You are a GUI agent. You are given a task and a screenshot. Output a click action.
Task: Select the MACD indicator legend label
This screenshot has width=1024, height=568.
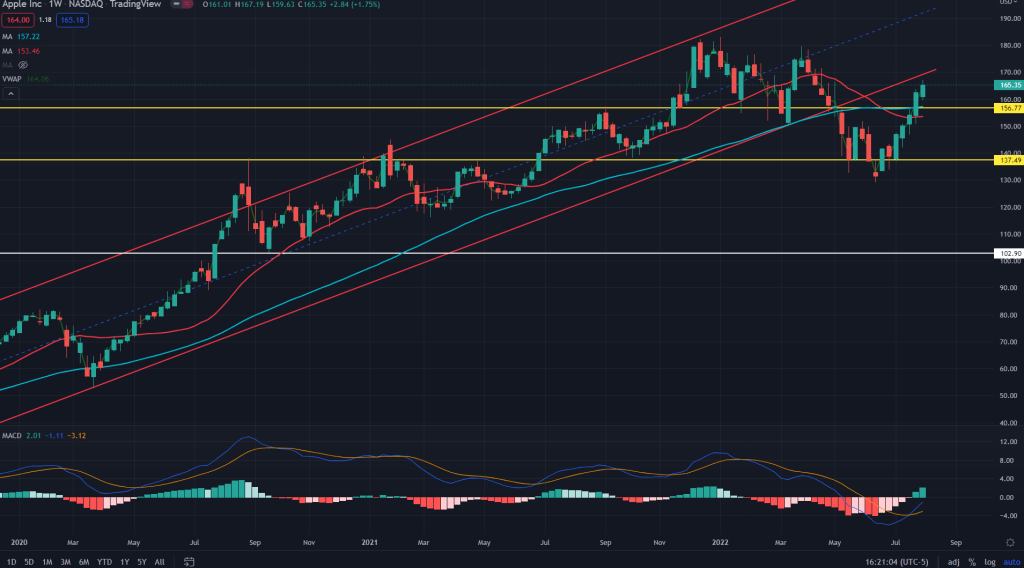point(13,436)
